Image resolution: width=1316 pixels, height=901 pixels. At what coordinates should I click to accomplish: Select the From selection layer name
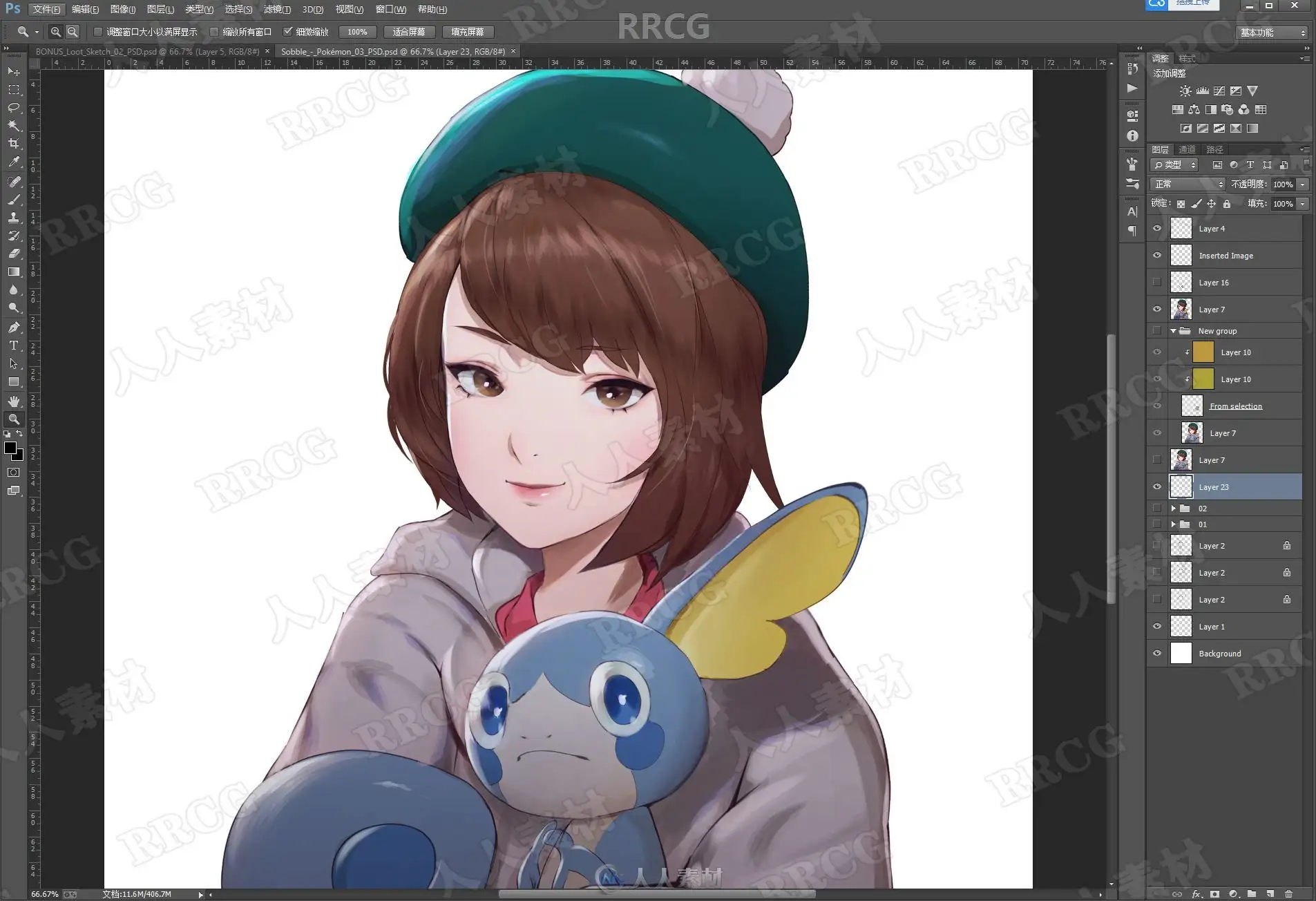click(1236, 406)
